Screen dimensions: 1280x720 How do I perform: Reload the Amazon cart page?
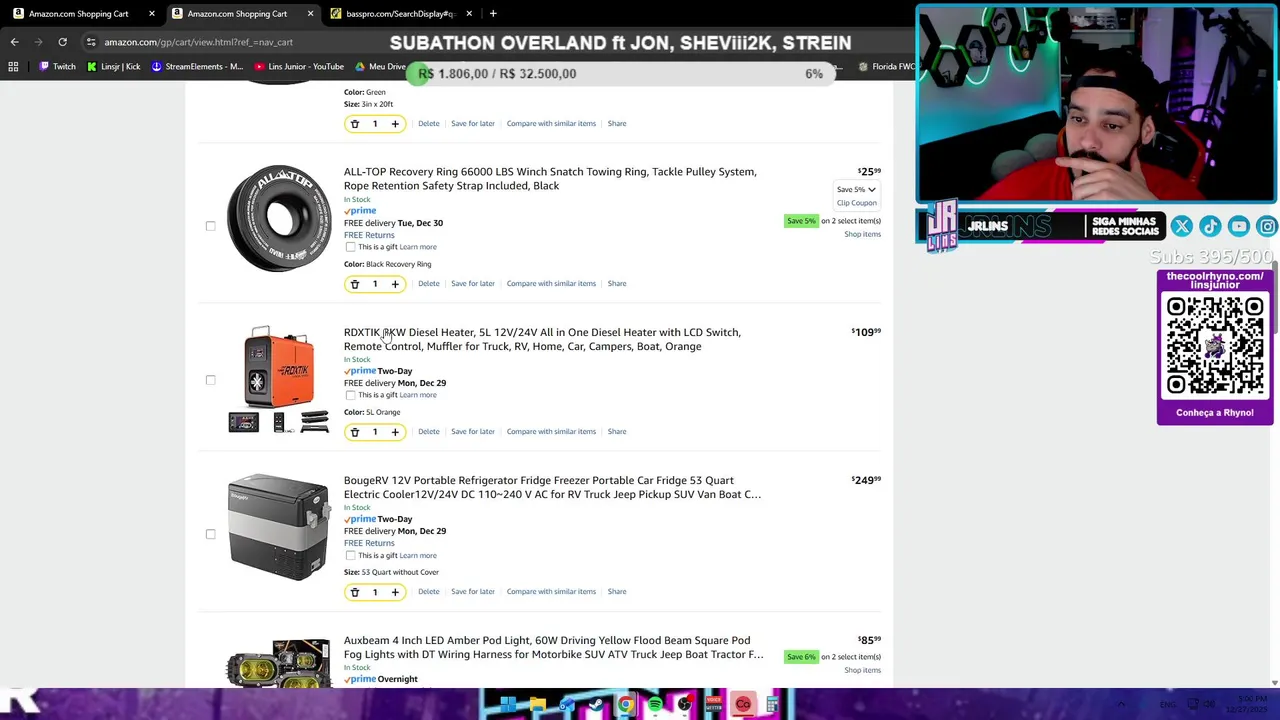[62, 42]
